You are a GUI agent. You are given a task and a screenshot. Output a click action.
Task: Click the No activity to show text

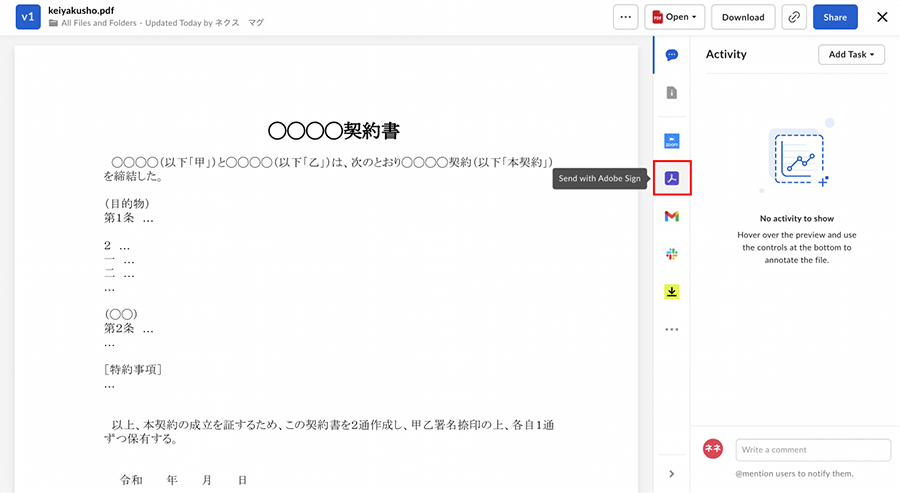click(797, 219)
